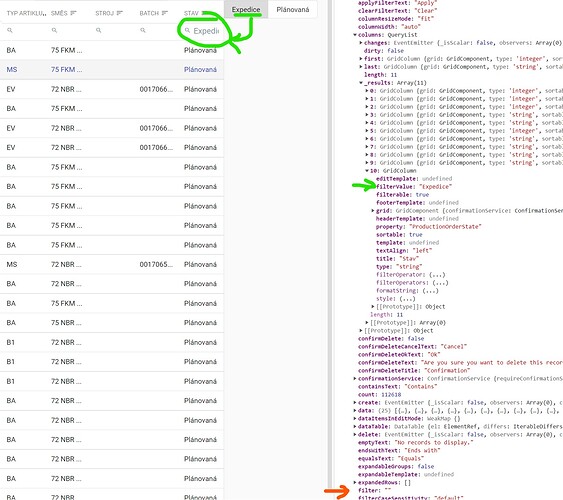Invoke the filterOperator (...) getter

click(437, 275)
